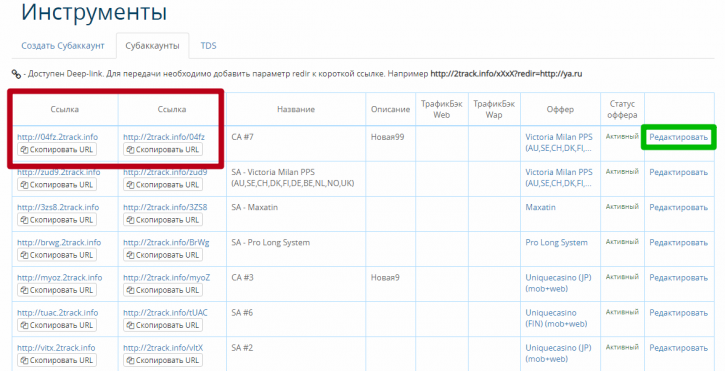Open link http://zud9.2track.info
This screenshot has width=725, height=371.
59,172
